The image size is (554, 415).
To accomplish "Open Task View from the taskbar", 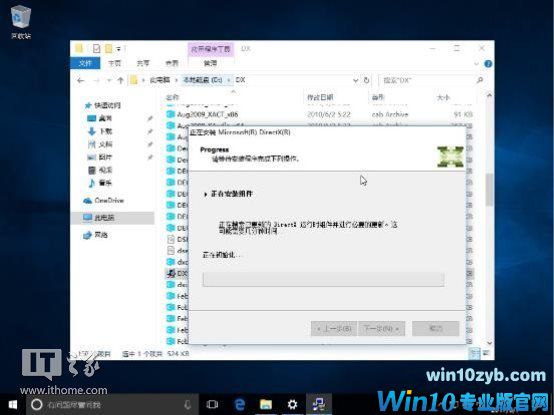I will coord(212,405).
